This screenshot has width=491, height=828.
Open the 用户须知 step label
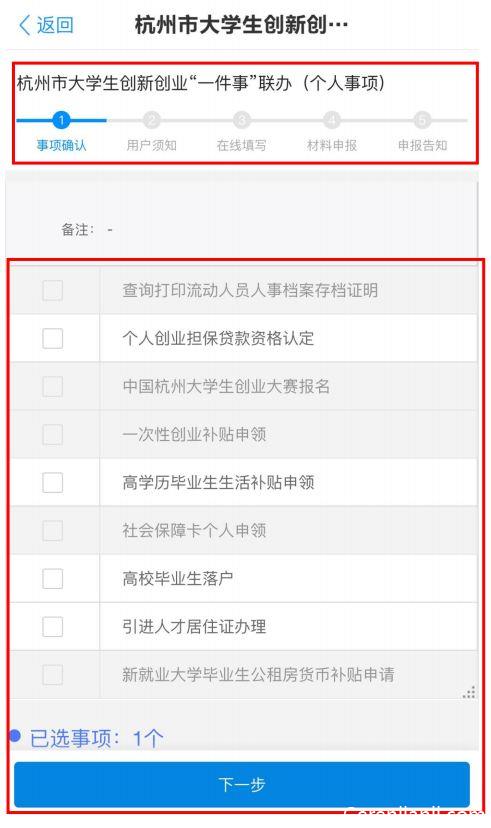click(152, 145)
